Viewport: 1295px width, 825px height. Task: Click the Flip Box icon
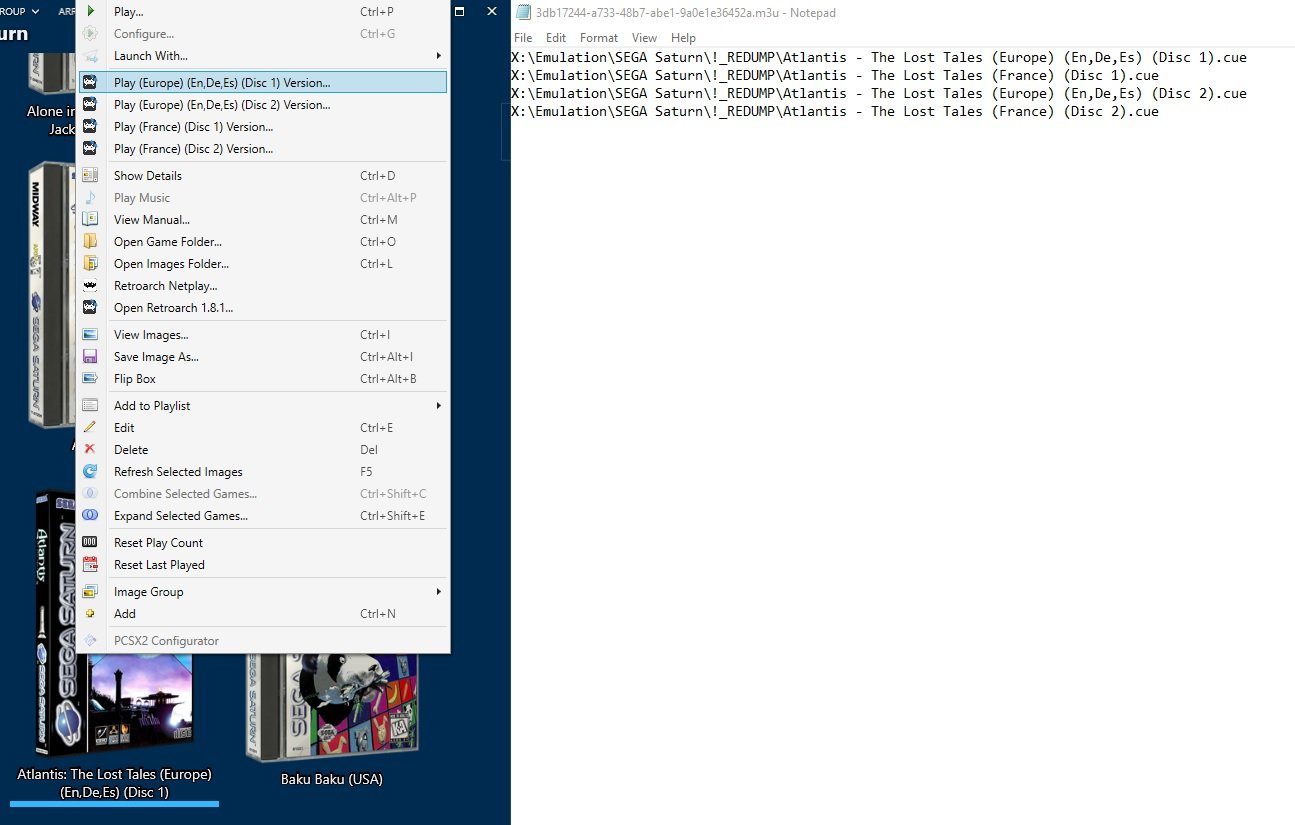(x=90, y=379)
